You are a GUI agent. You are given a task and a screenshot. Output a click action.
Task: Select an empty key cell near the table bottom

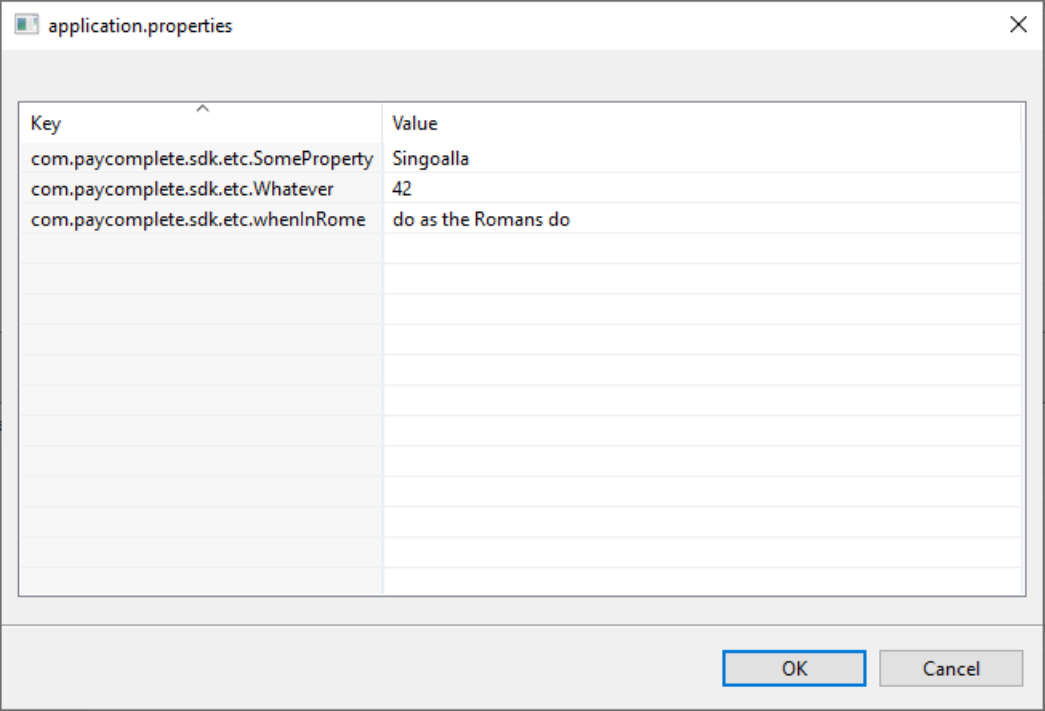coord(200,555)
